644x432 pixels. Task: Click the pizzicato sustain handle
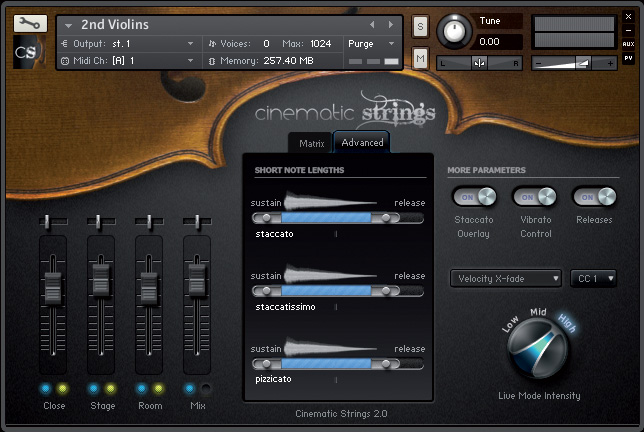(267, 363)
